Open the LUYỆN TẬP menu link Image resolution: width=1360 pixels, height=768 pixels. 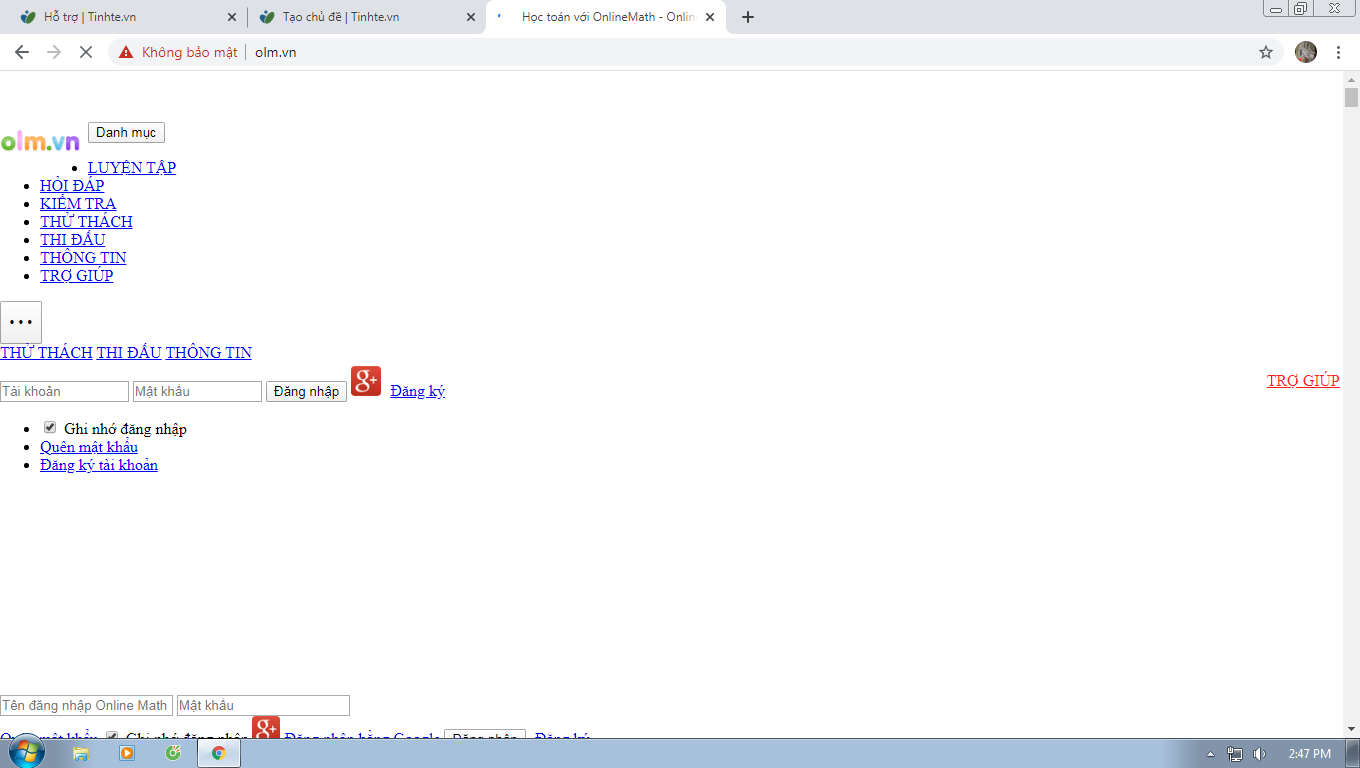pyautogui.click(x=132, y=168)
